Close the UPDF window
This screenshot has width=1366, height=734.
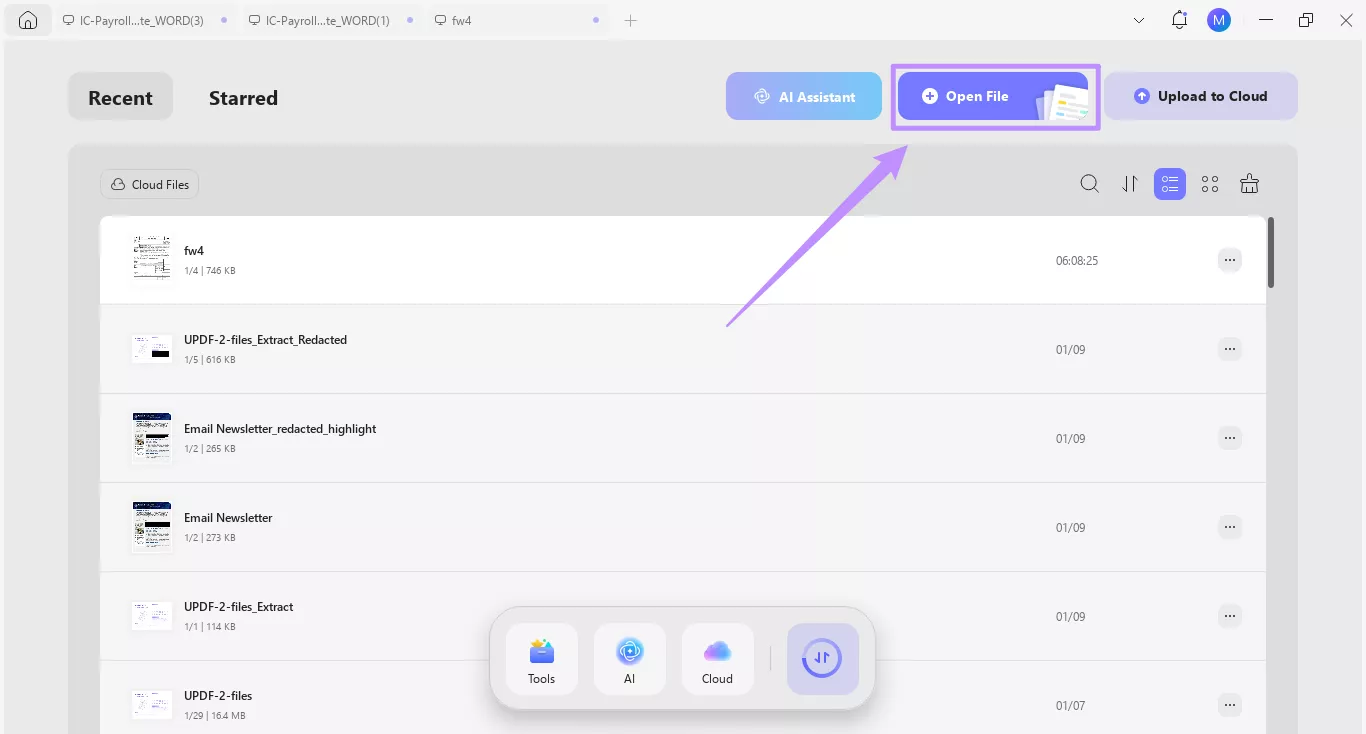point(1344,20)
